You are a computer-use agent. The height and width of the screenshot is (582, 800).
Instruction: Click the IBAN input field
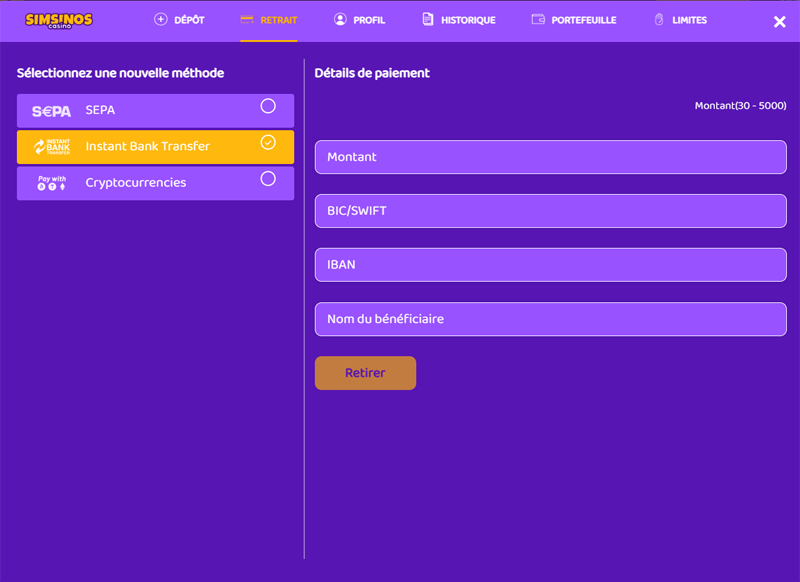(x=550, y=265)
